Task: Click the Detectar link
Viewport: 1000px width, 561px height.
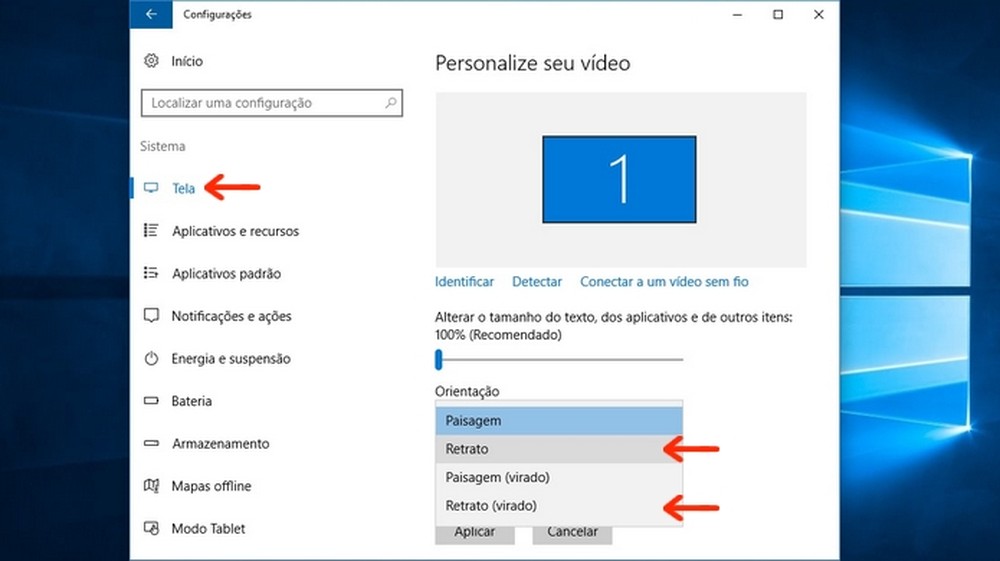Action: coord(537,282)
